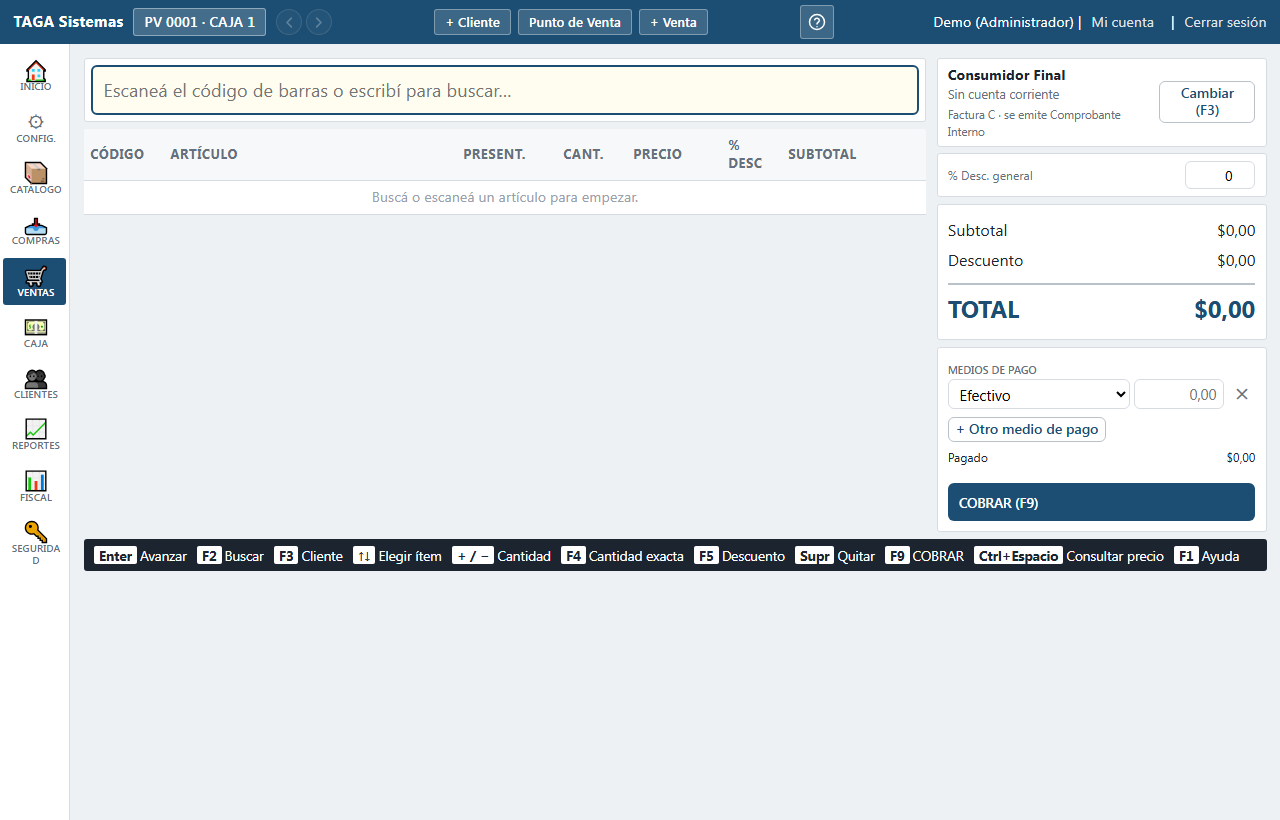Focus the barcode search field

505,90
